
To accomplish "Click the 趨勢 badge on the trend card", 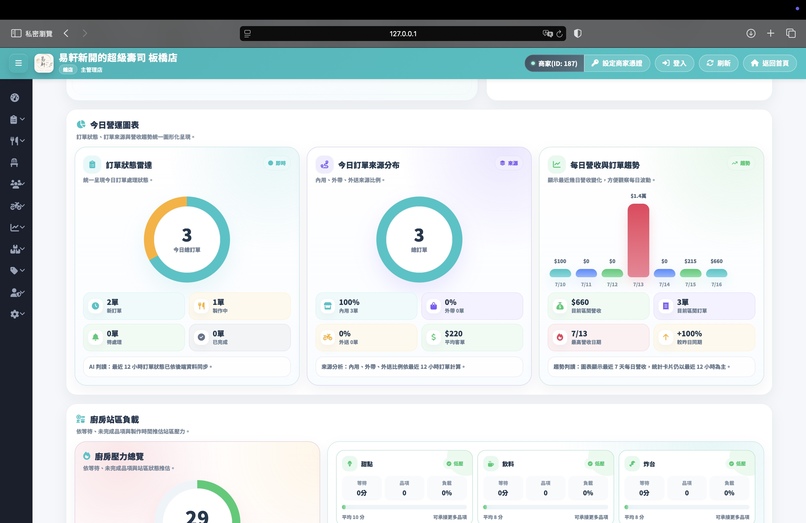I will tap(741, 163).
